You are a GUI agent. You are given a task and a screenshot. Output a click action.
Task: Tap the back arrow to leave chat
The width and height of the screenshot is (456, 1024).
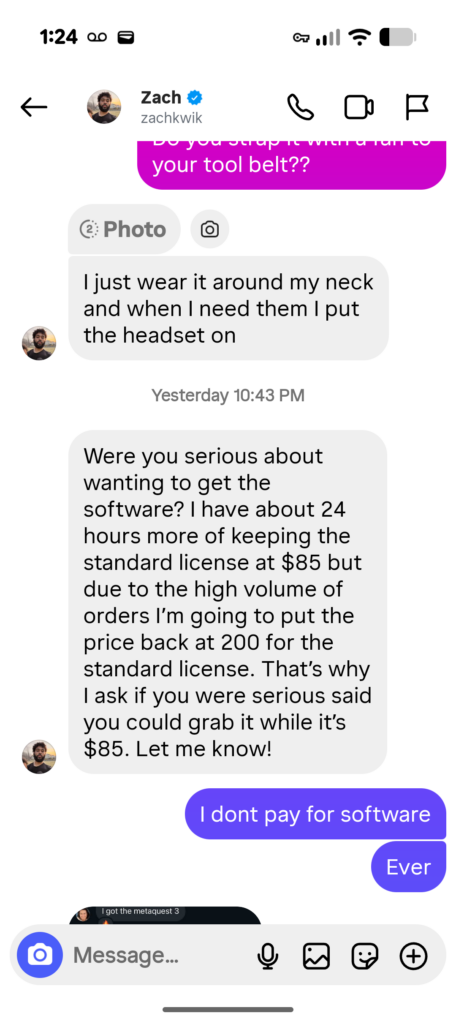pyautogui.click(x=34, y=107)
